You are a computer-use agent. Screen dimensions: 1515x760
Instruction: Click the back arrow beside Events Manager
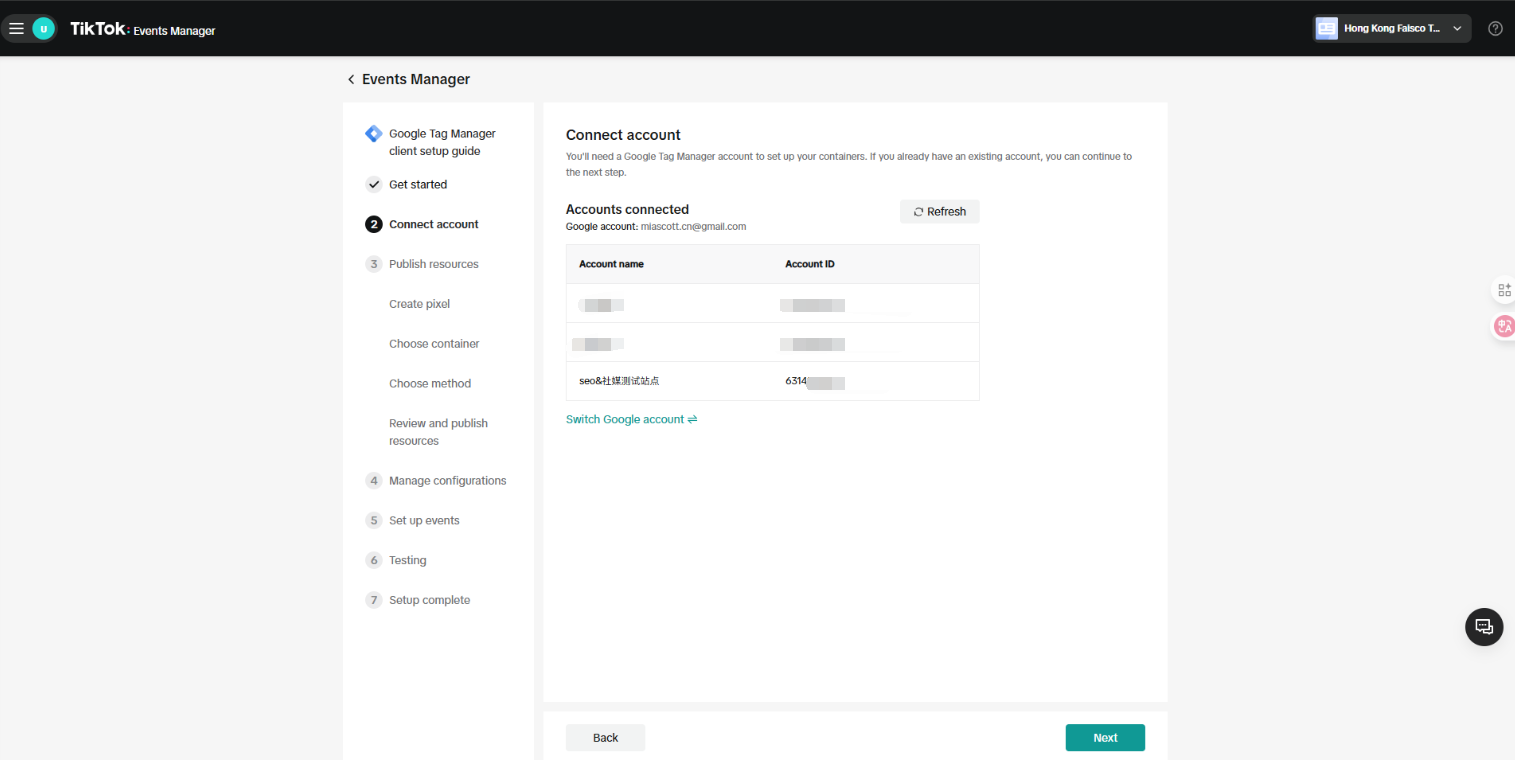pyautogui.click(x=351, y=80)
